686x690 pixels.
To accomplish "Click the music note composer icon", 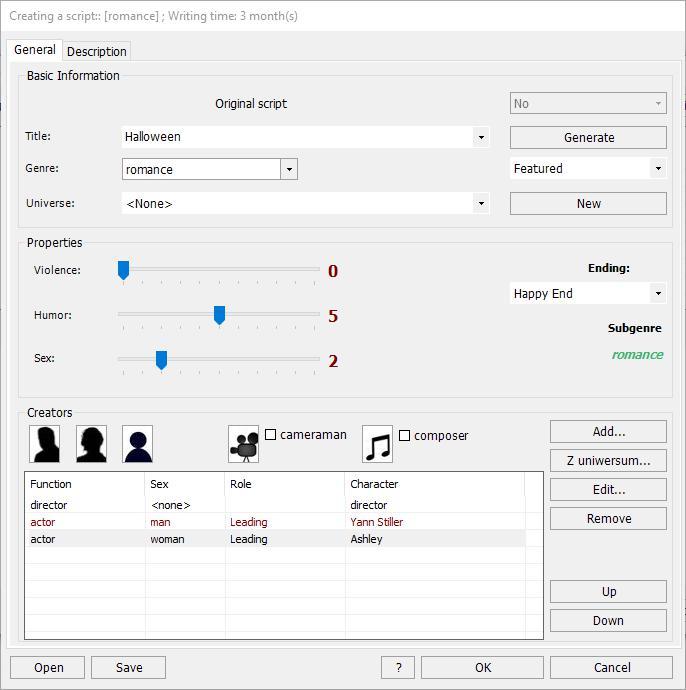I will pyautogui.click(x=377, y=444).
